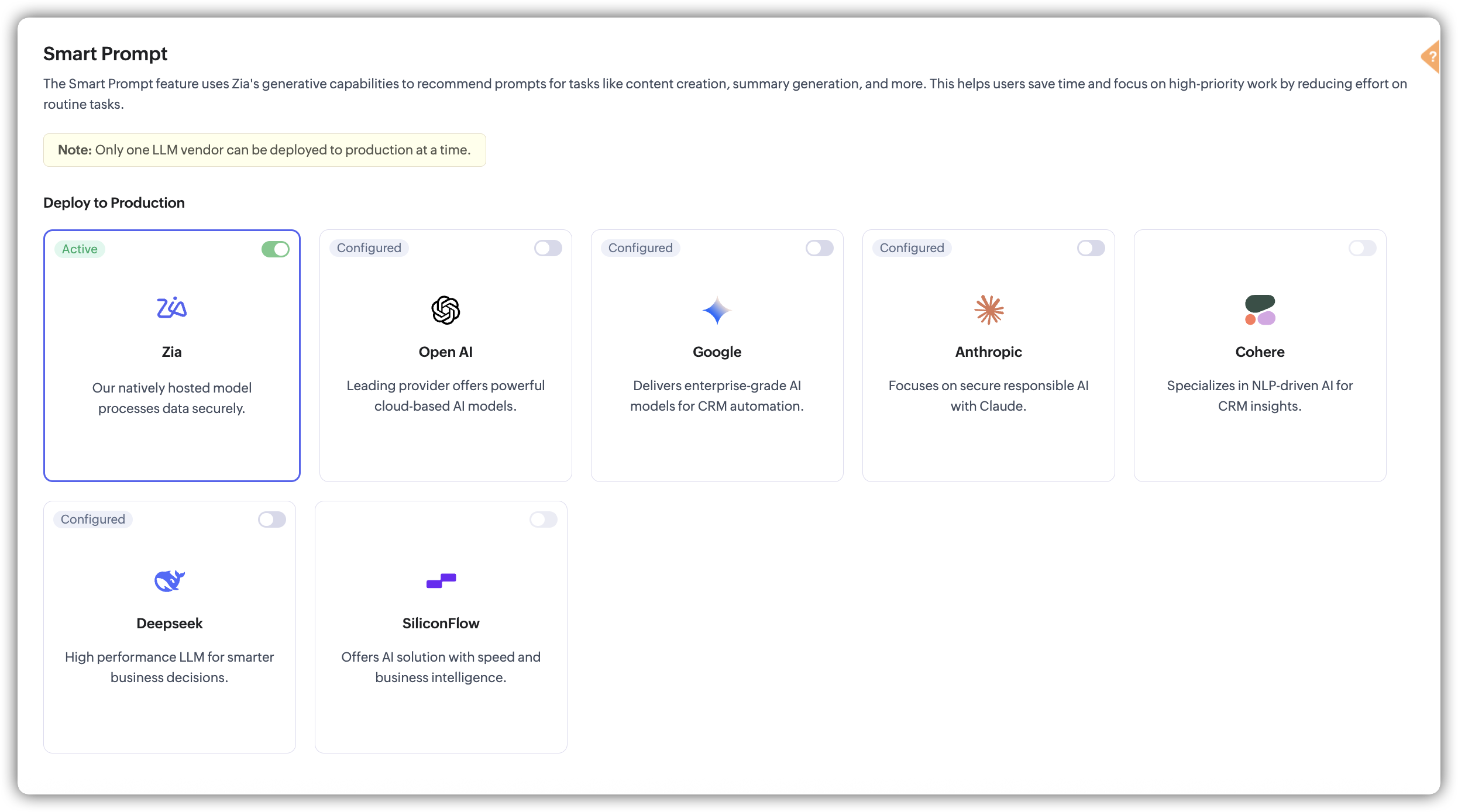Open the orange help icon

1431,57
